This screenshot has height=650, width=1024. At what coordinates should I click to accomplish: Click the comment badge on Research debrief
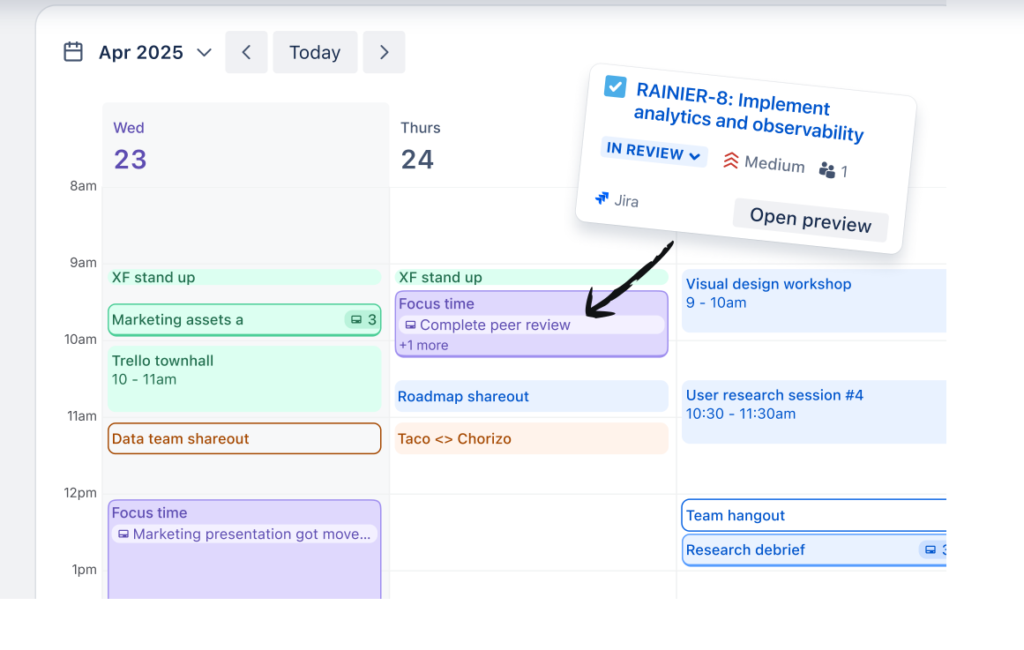(x=934, y=550)
